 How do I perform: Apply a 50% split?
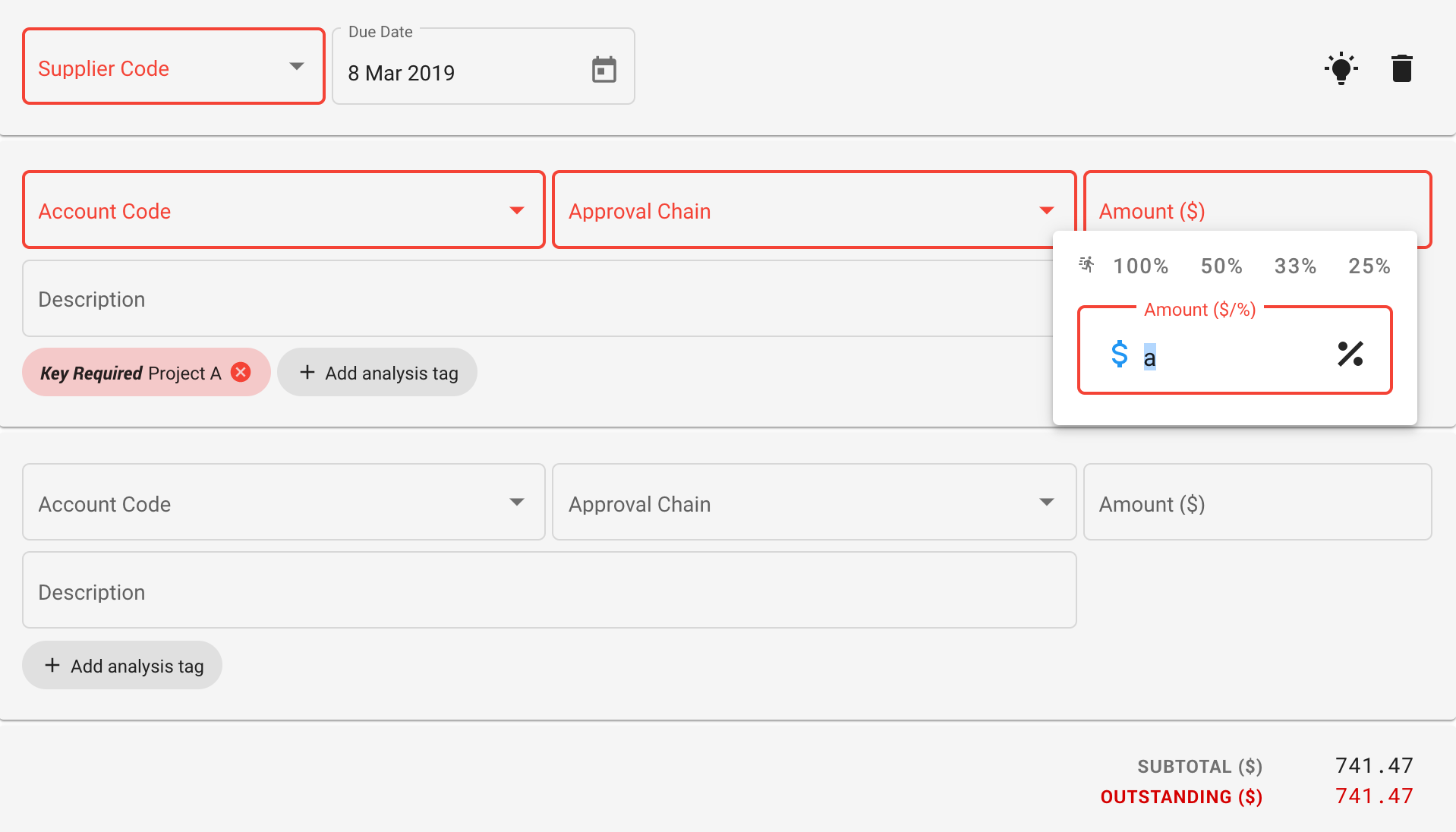pos(1221,265)
